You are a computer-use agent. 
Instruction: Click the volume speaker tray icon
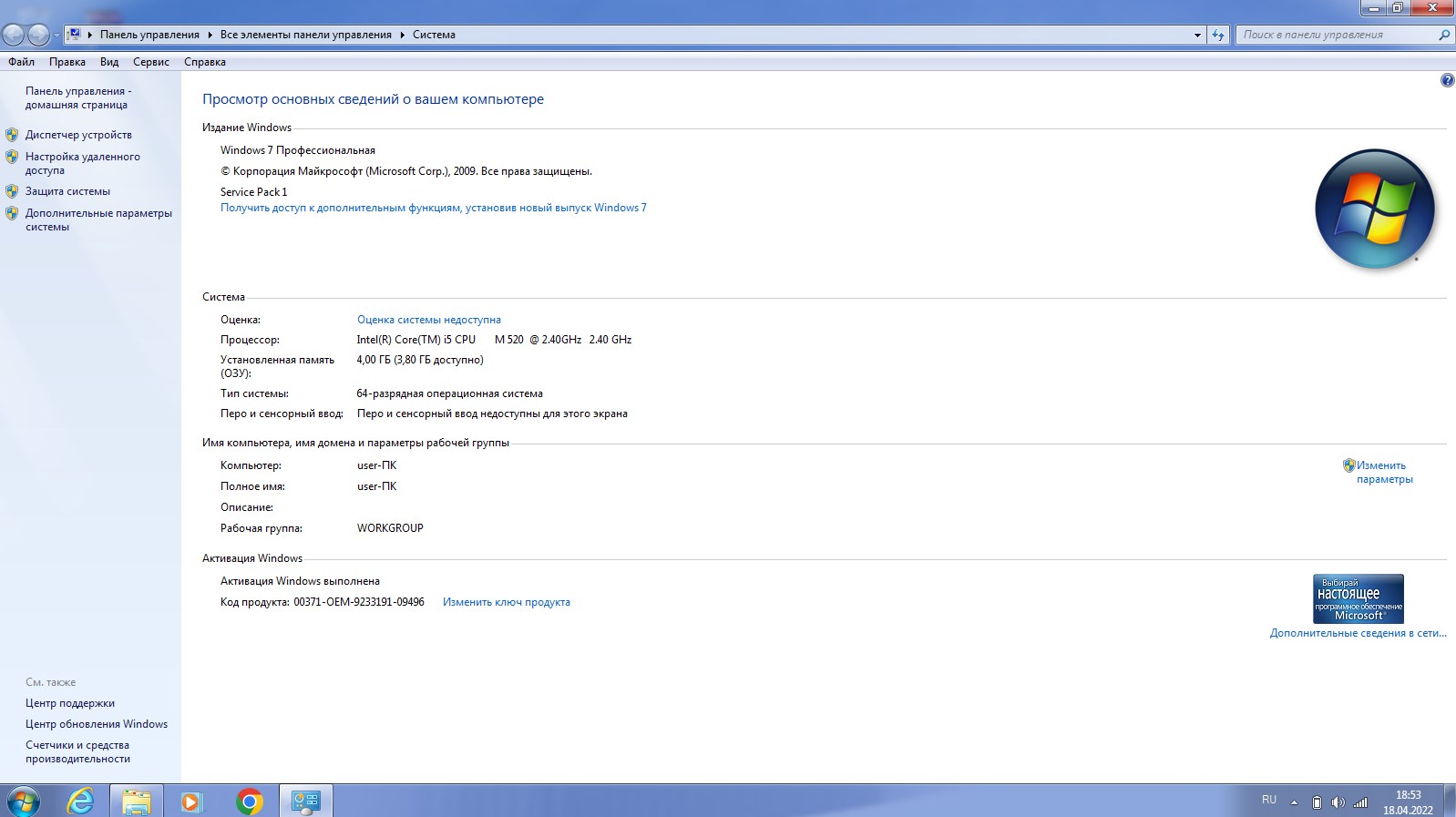coord(1338,802)
